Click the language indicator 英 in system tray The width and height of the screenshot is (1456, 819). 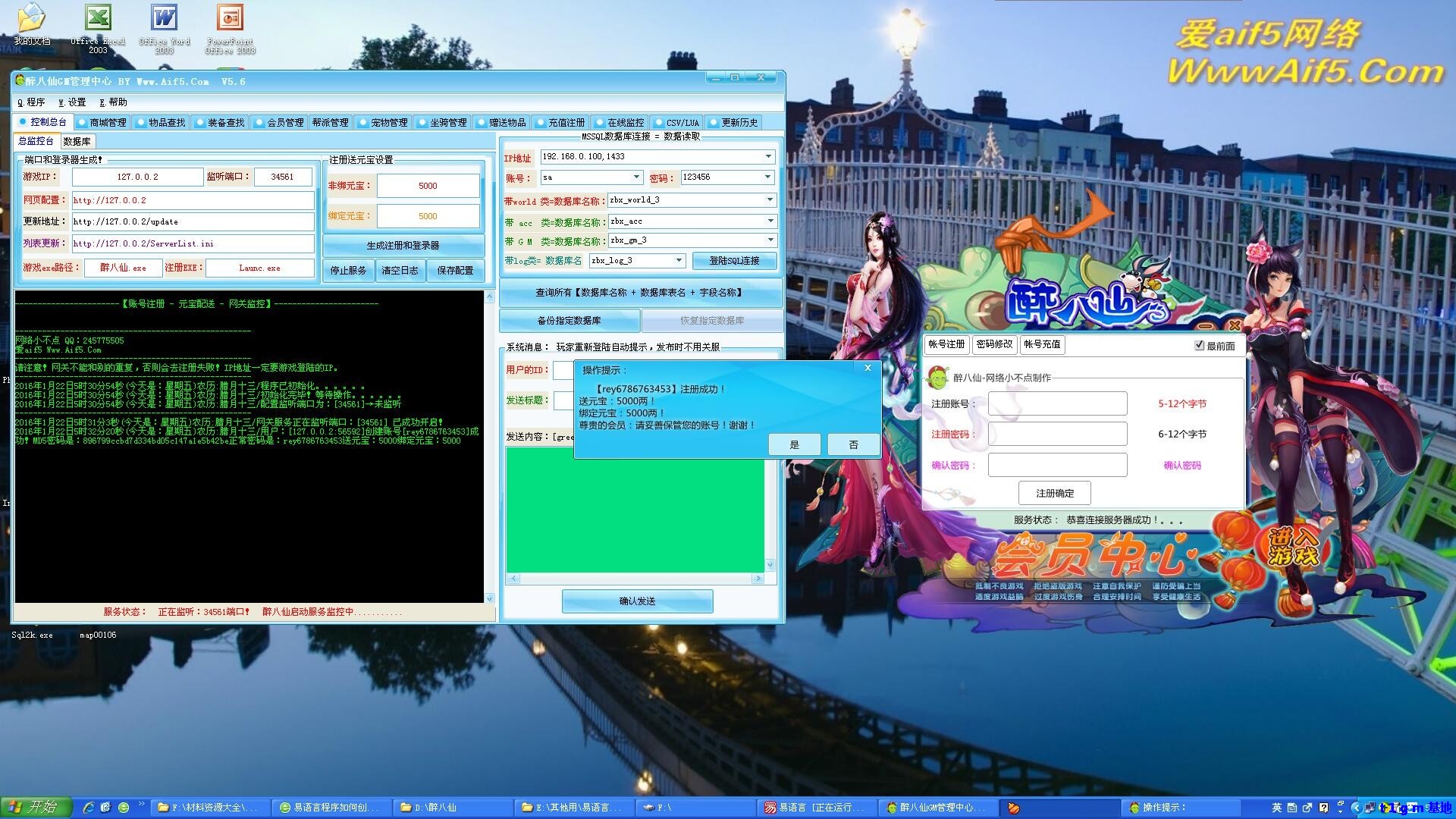tap(1278, 807)
